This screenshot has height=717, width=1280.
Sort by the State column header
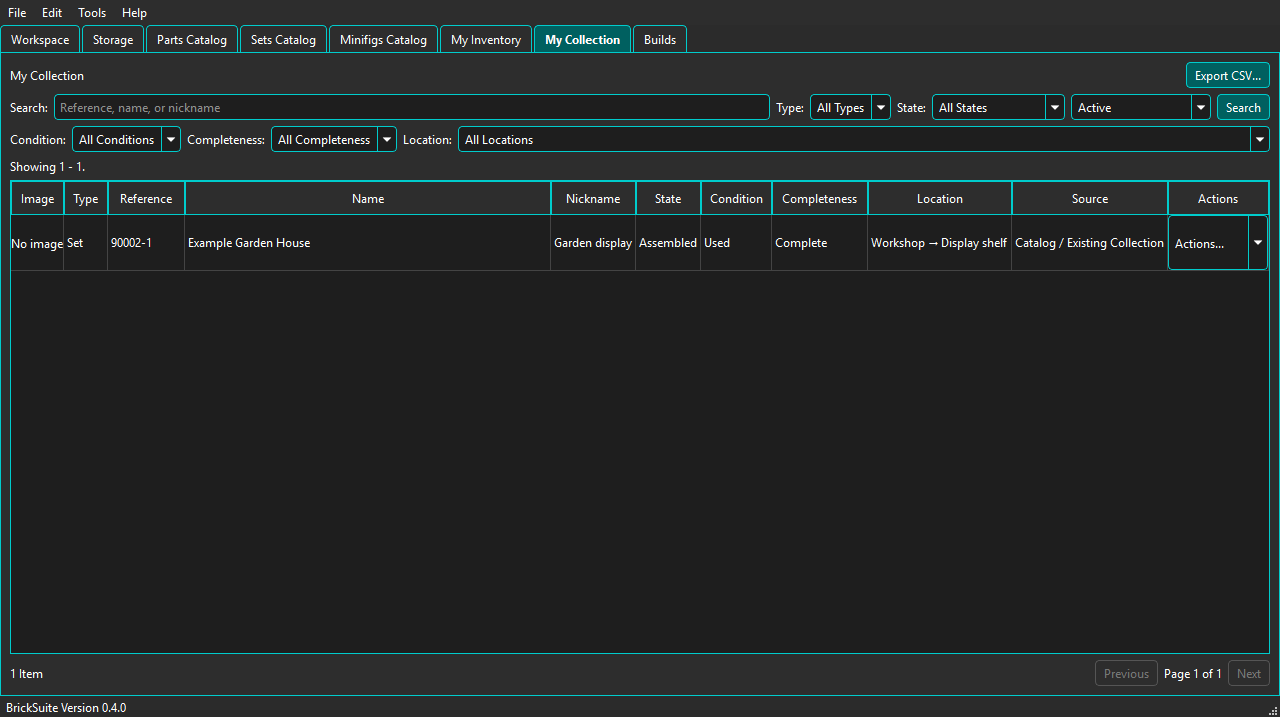[668, 198]
